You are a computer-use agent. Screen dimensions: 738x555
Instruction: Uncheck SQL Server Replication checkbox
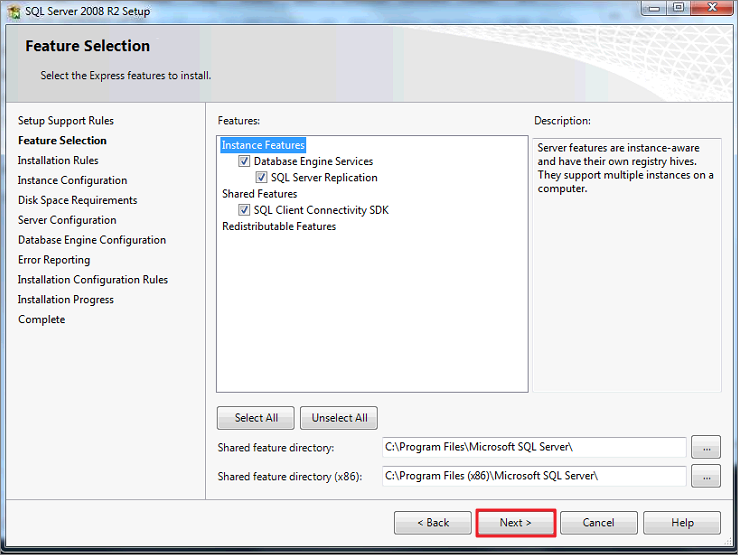point(261,177)
